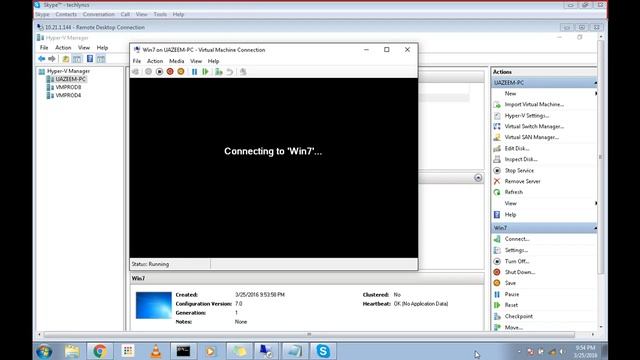Click Shut Down action under Win7

pyautogui.click(x=520, y=272)
